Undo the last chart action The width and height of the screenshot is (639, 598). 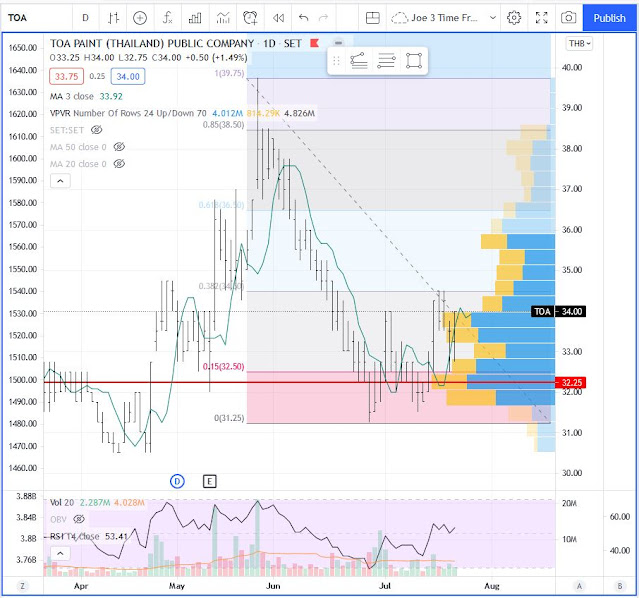coord(303,18)
